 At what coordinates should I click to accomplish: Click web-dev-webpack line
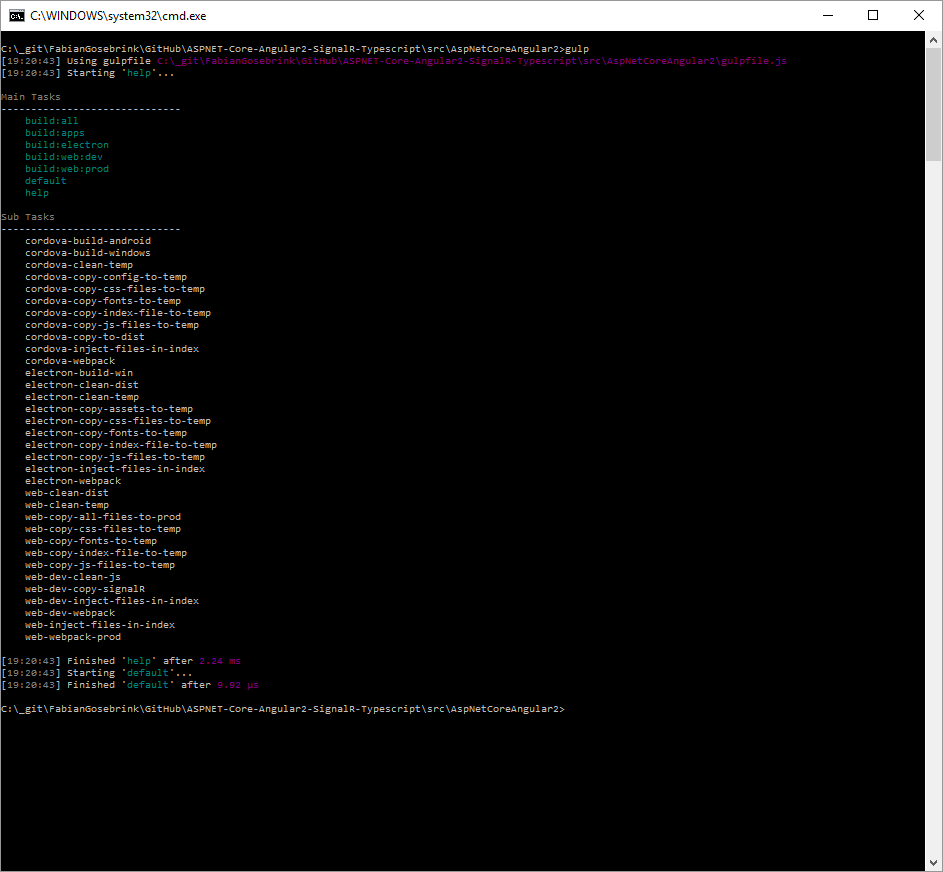point(70,613)
